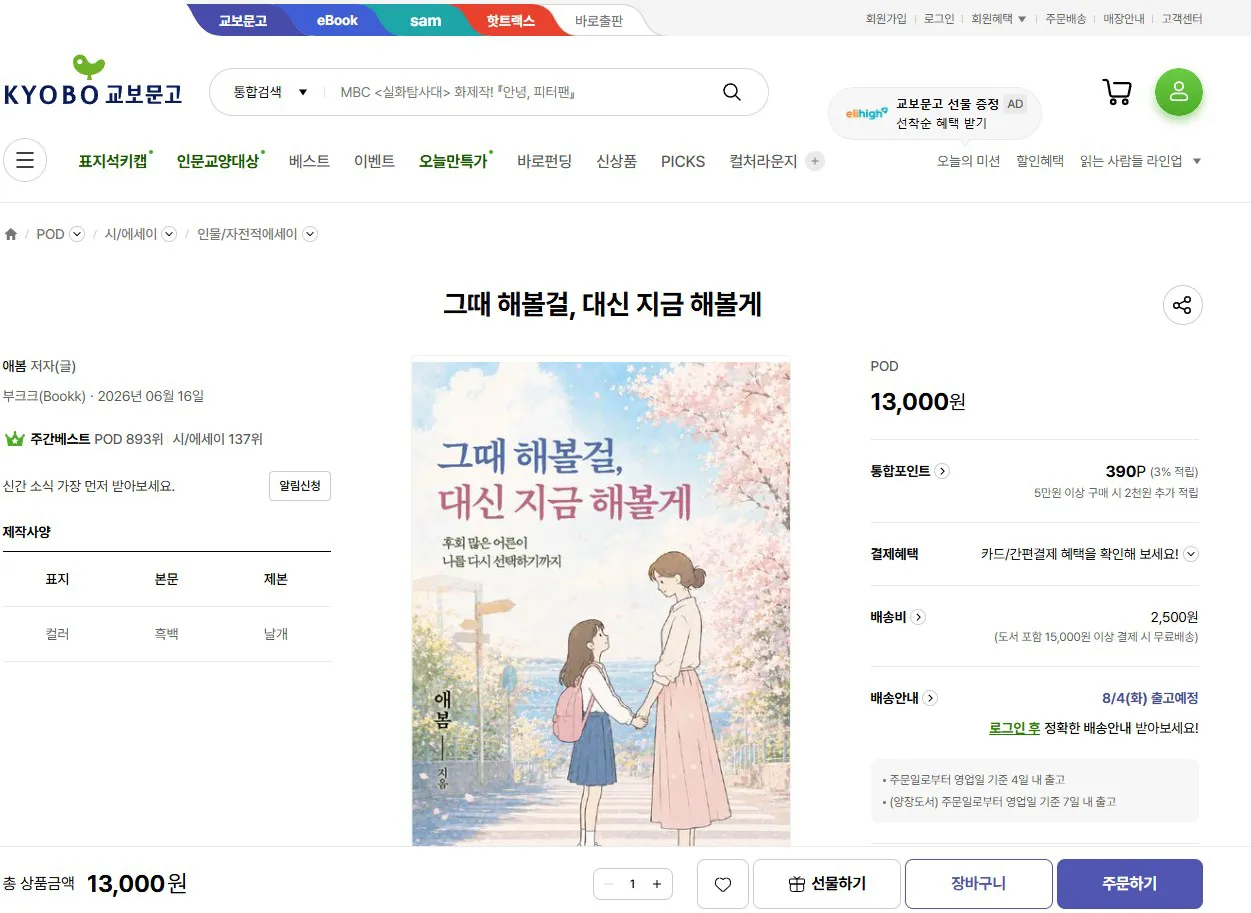Open the 통합검색 dropdown
The width and height of the screenshot is (1251, 913).
(x=270, y=92)
